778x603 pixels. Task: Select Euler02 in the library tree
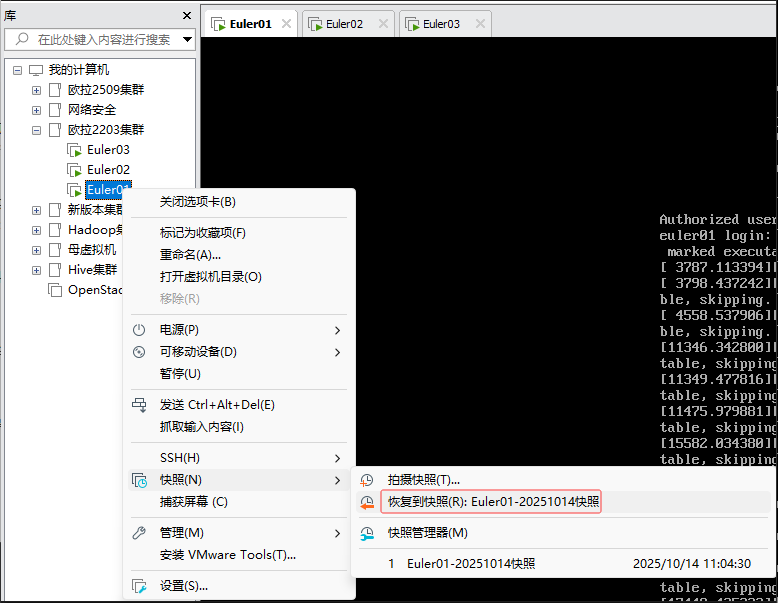[108, 170]
